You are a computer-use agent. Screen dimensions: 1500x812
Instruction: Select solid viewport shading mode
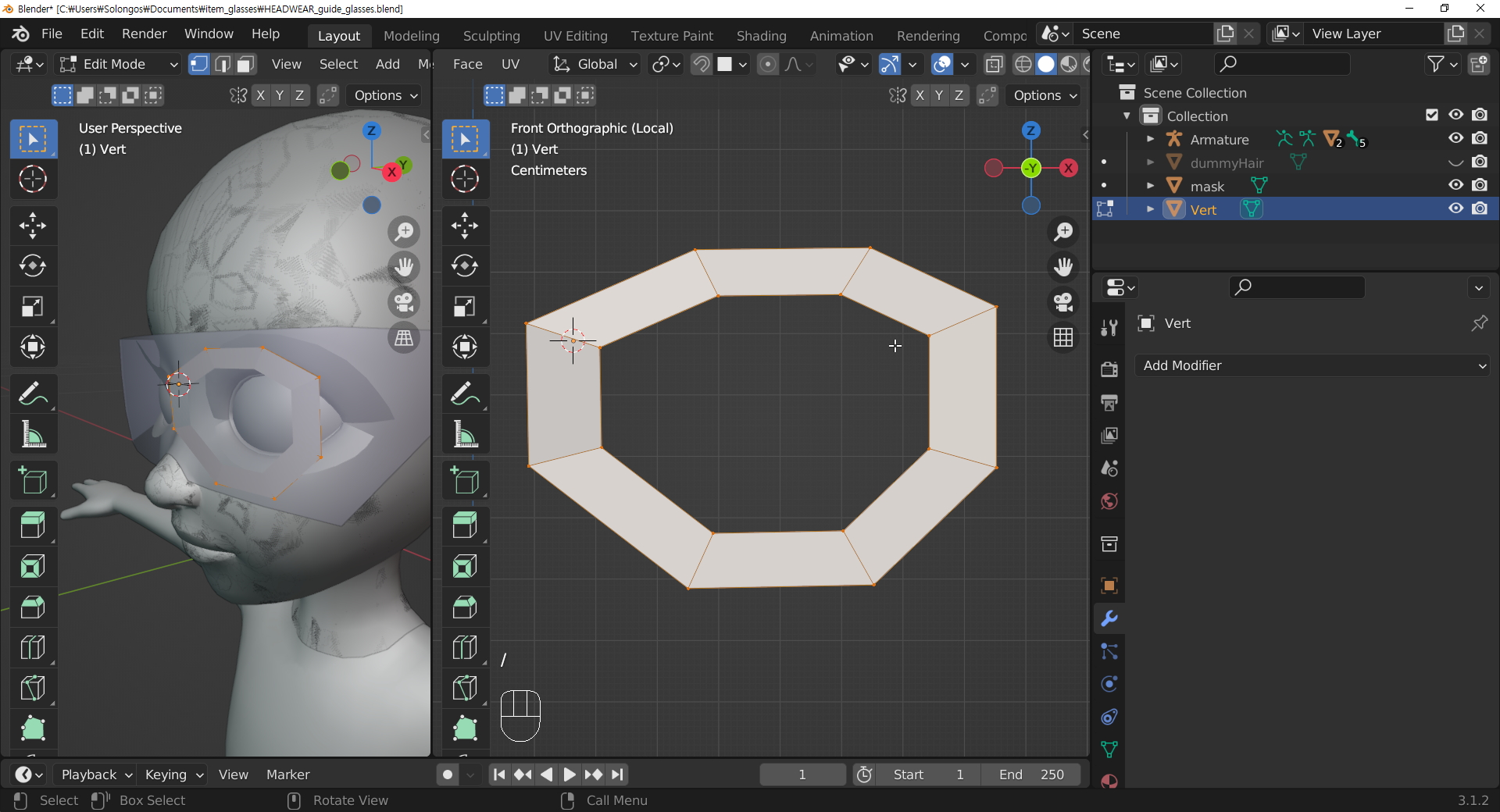tap(1045, 64)
